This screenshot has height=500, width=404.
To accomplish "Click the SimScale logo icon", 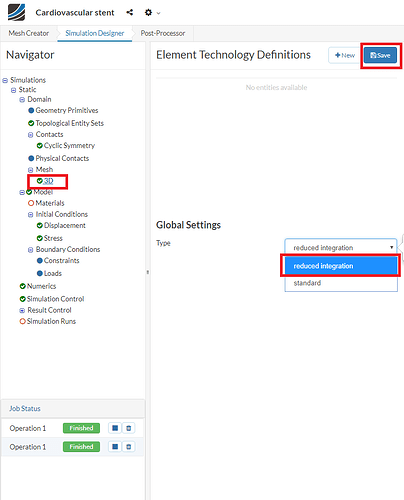I will 16,13.
